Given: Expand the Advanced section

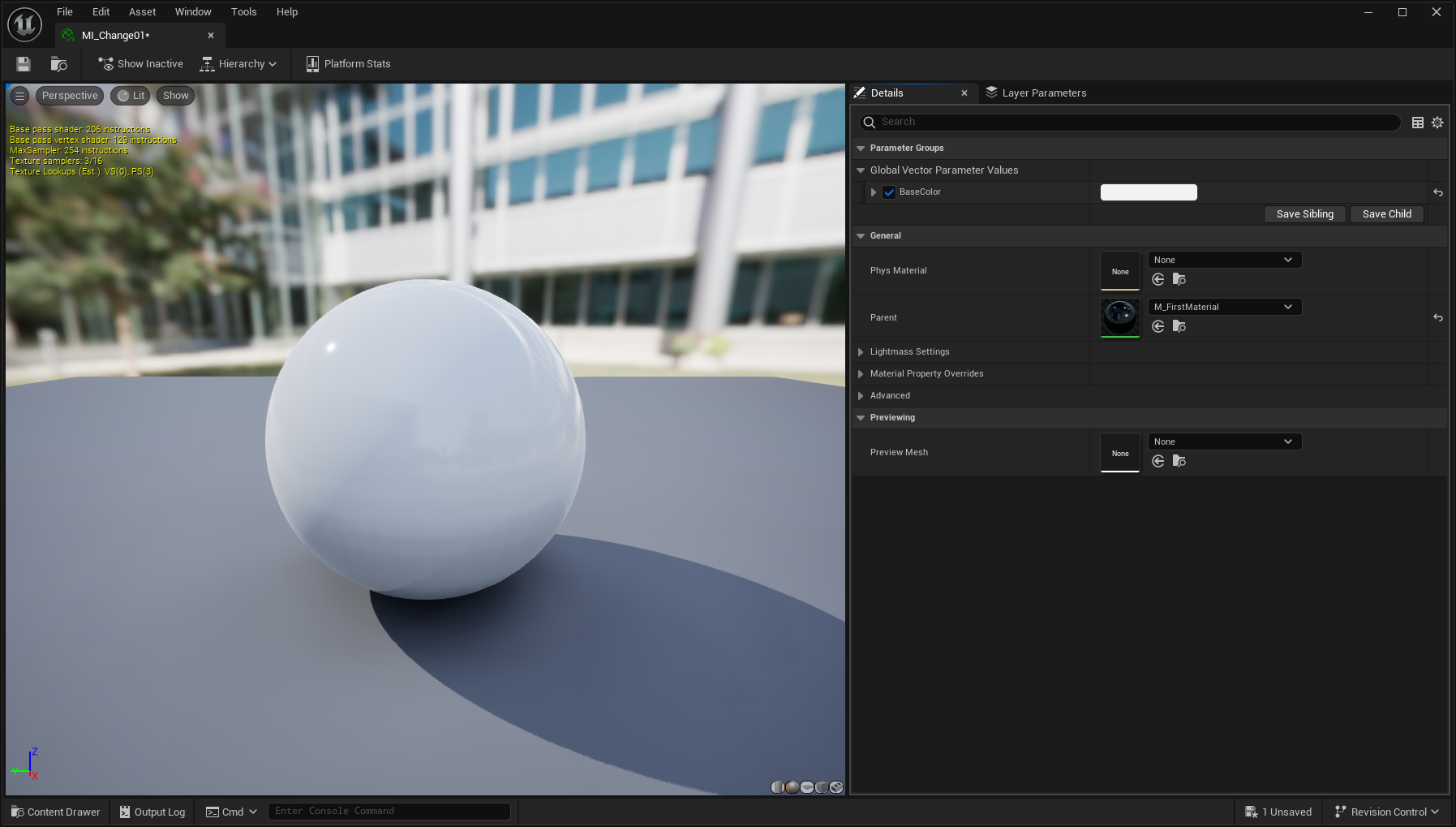Looking at the screenshot, I should click(861, 396).
